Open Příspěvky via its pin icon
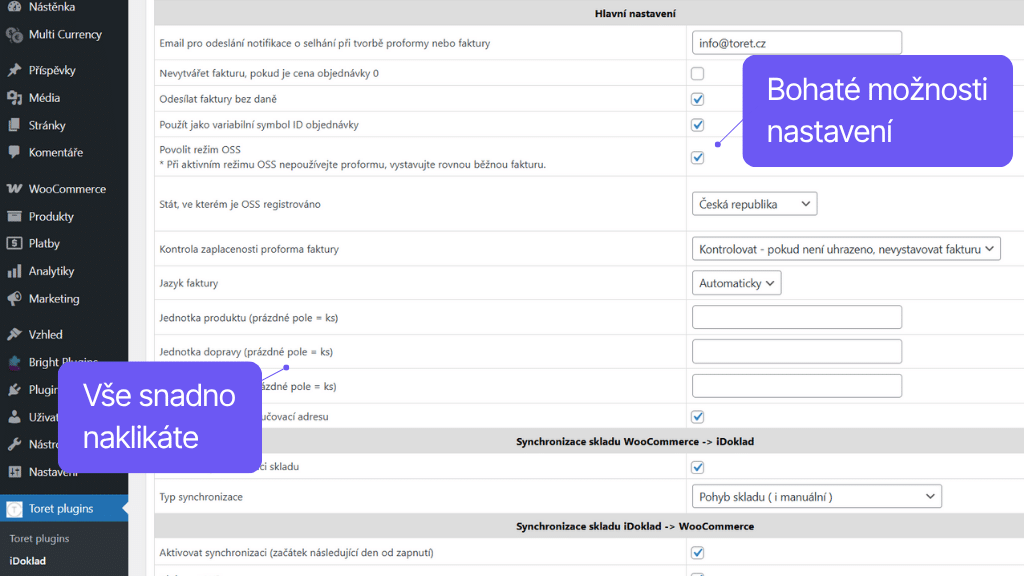Viewport: 1024px width, 576px height. pos(14,71)
